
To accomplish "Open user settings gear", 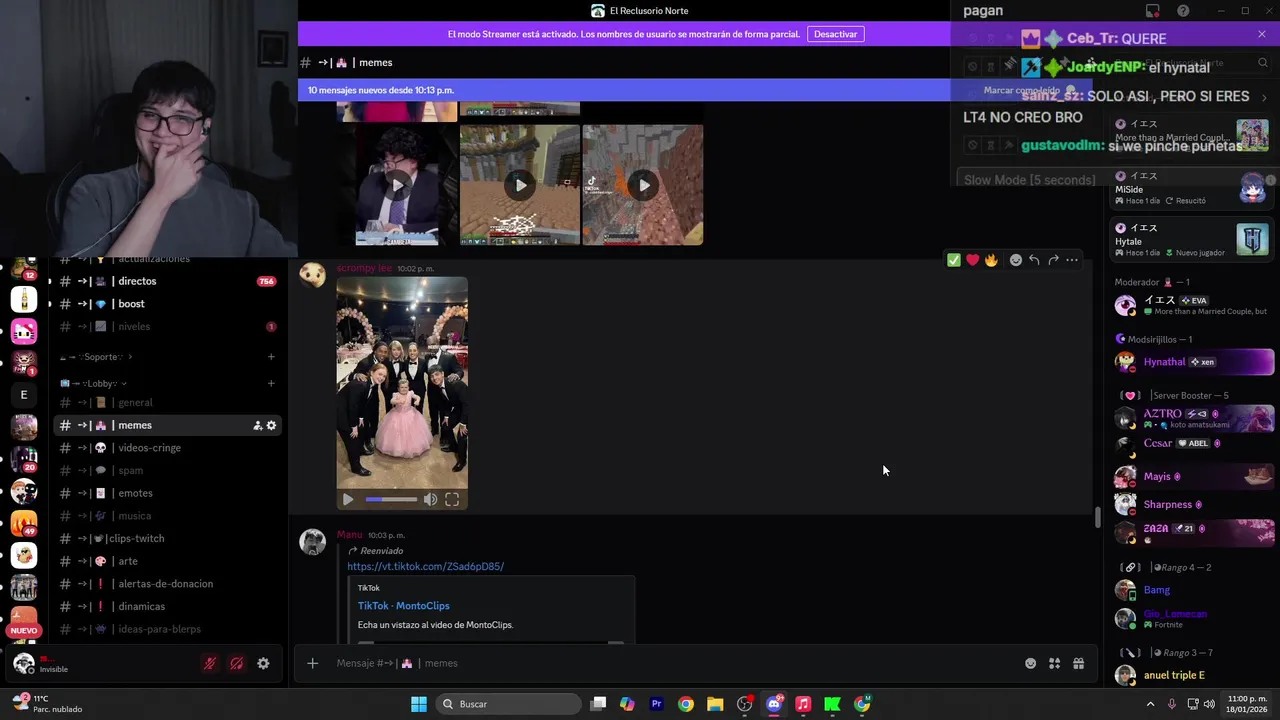I will pyautogui.click(x=263, y=663).
